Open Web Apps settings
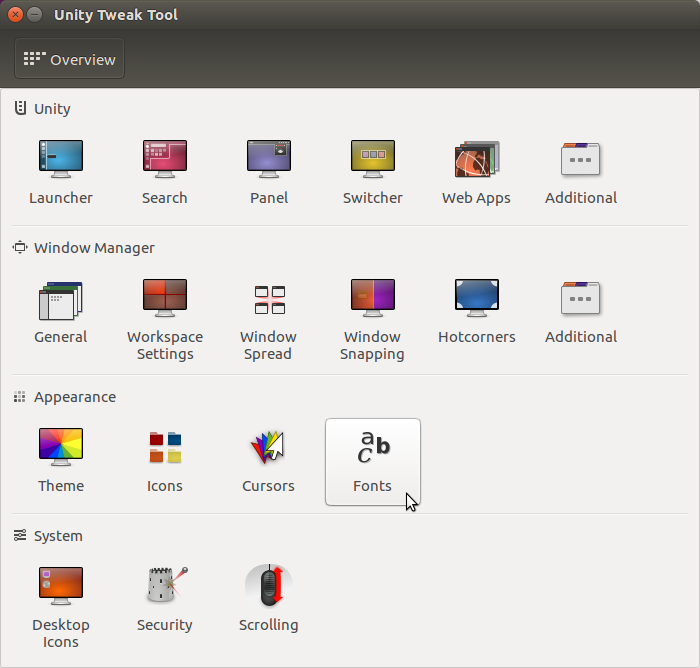The height and width of the screenshot is (668, 700). 476,171
